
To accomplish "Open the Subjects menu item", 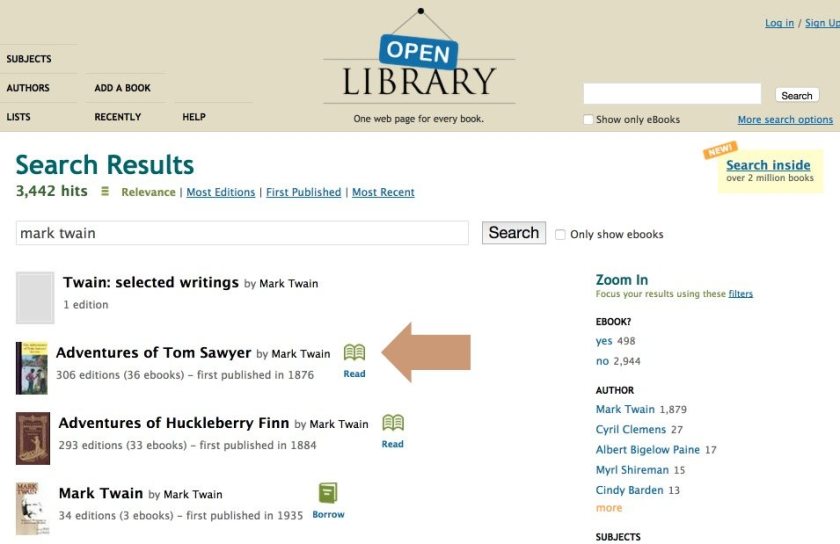I will pyautogui.click(x=29, y=59).
